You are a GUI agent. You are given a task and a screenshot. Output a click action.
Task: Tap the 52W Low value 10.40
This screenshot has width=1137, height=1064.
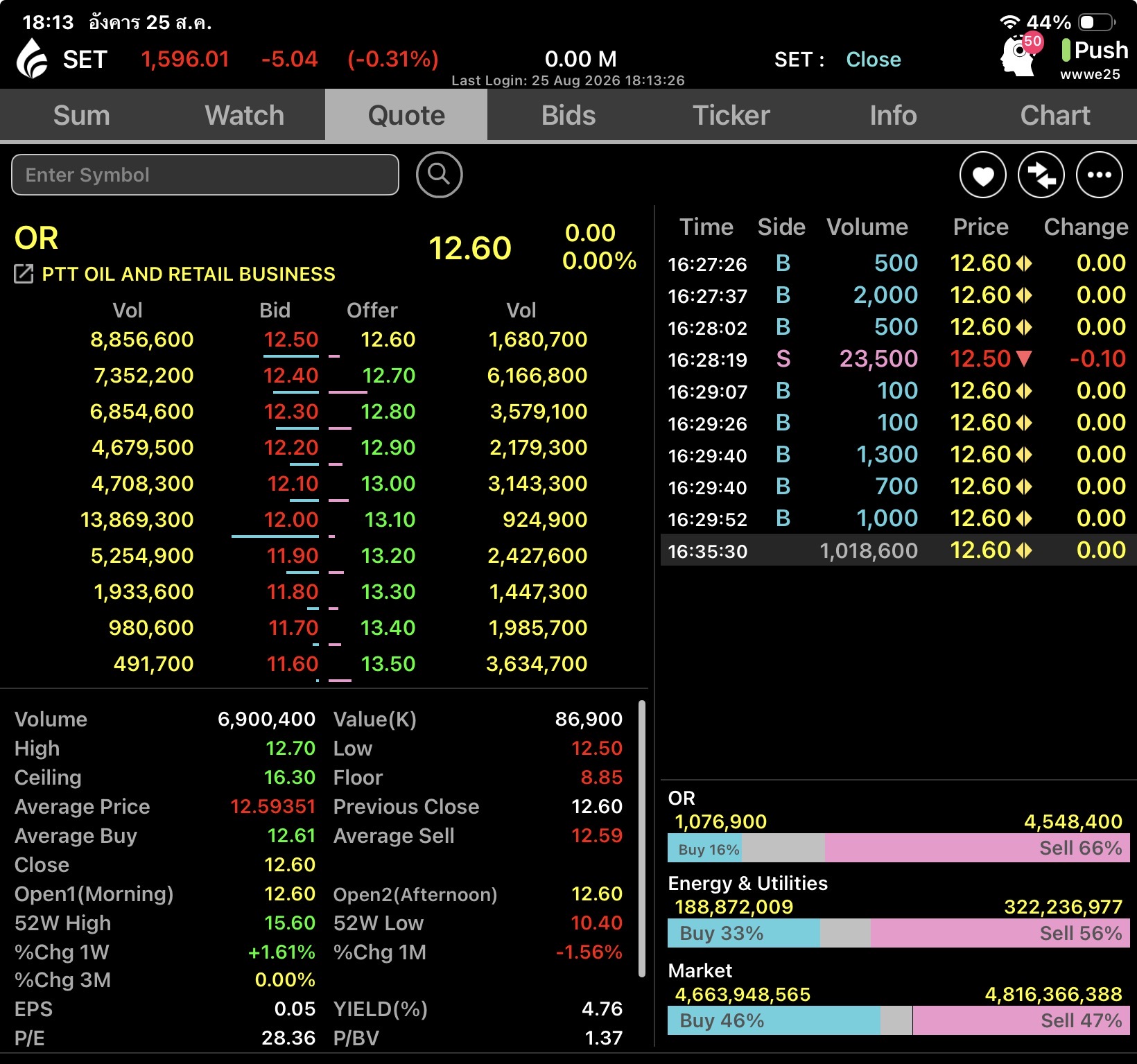click(596, 923)
